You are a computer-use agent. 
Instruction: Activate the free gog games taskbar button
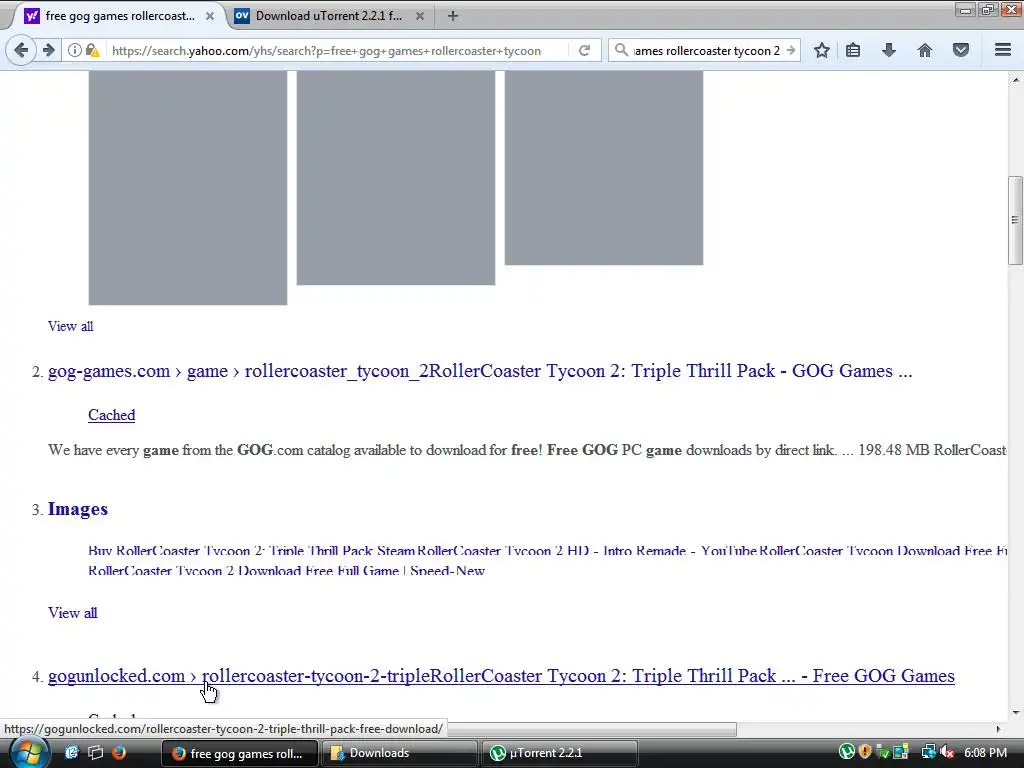(239, 754)
